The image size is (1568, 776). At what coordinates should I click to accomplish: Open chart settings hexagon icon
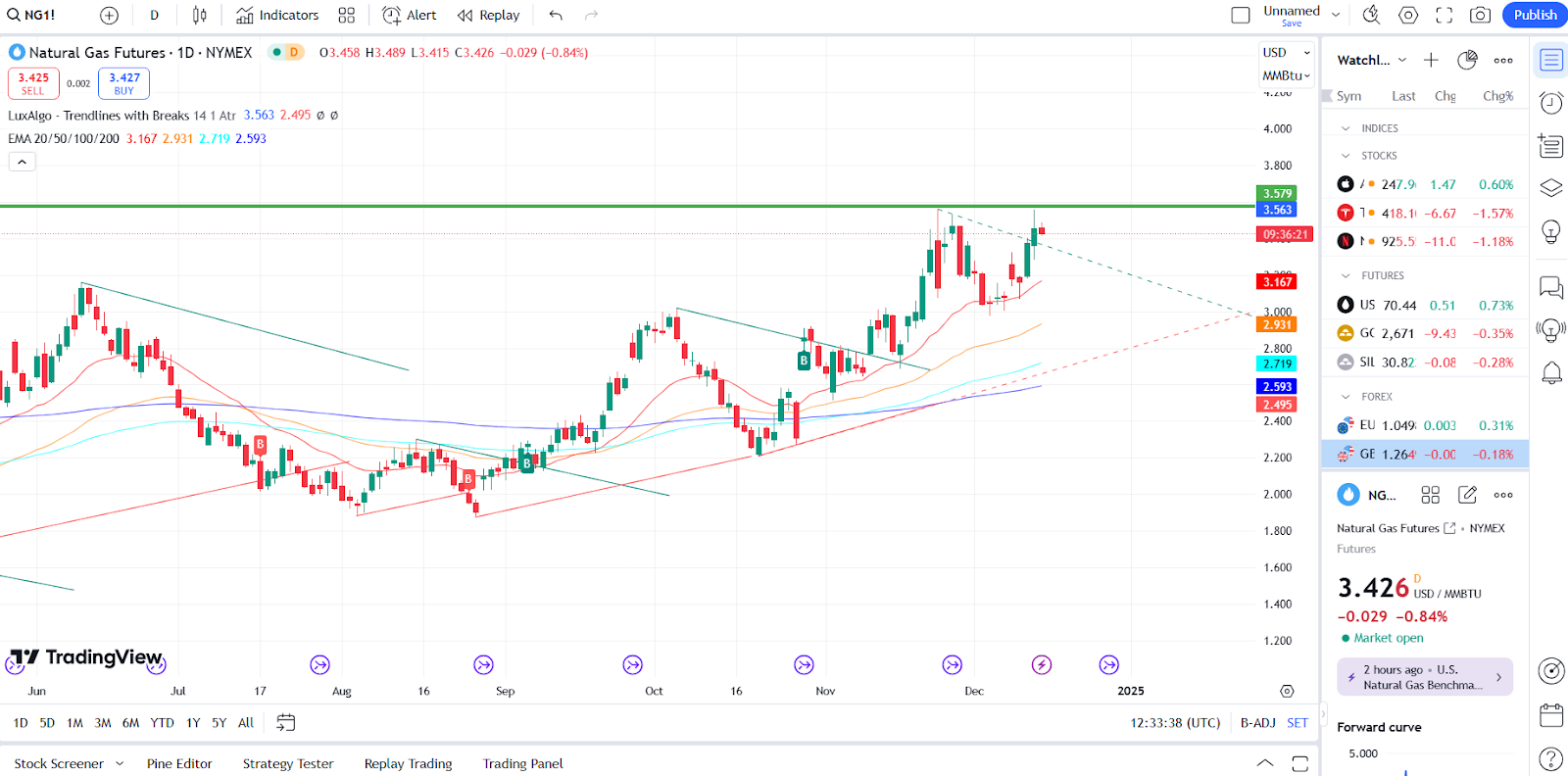click(1408, 15)
